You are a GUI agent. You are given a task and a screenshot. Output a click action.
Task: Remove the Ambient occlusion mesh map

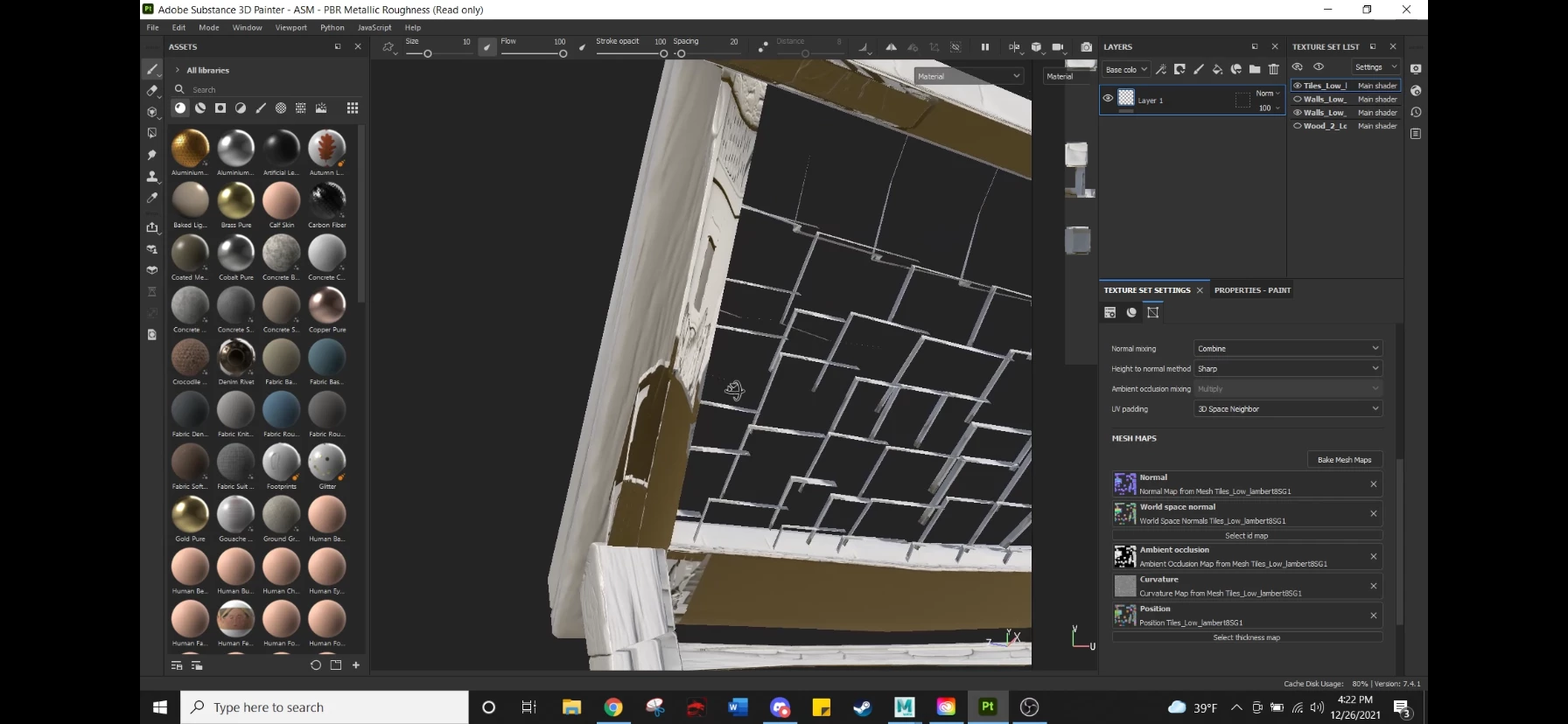[1373, 556]
